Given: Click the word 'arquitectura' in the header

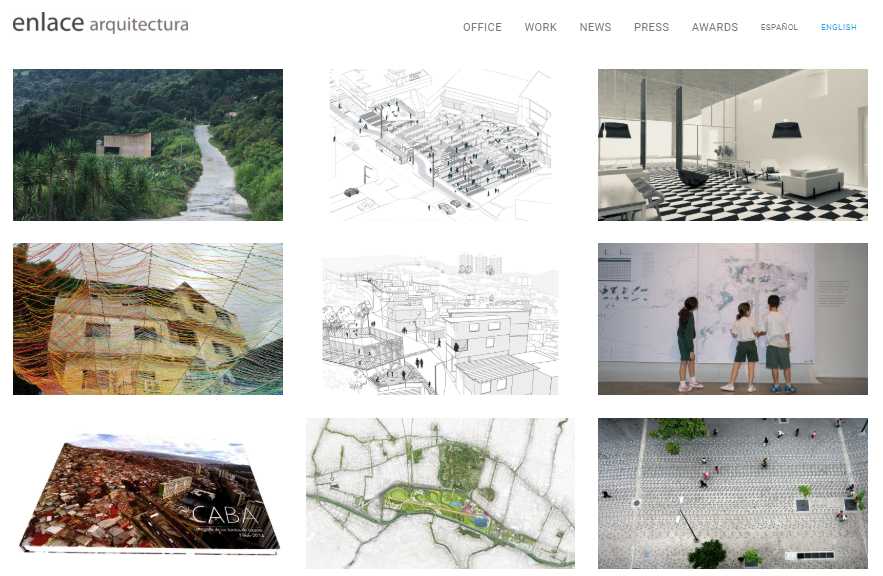Looking at the screenshot, I should point(138,24).
